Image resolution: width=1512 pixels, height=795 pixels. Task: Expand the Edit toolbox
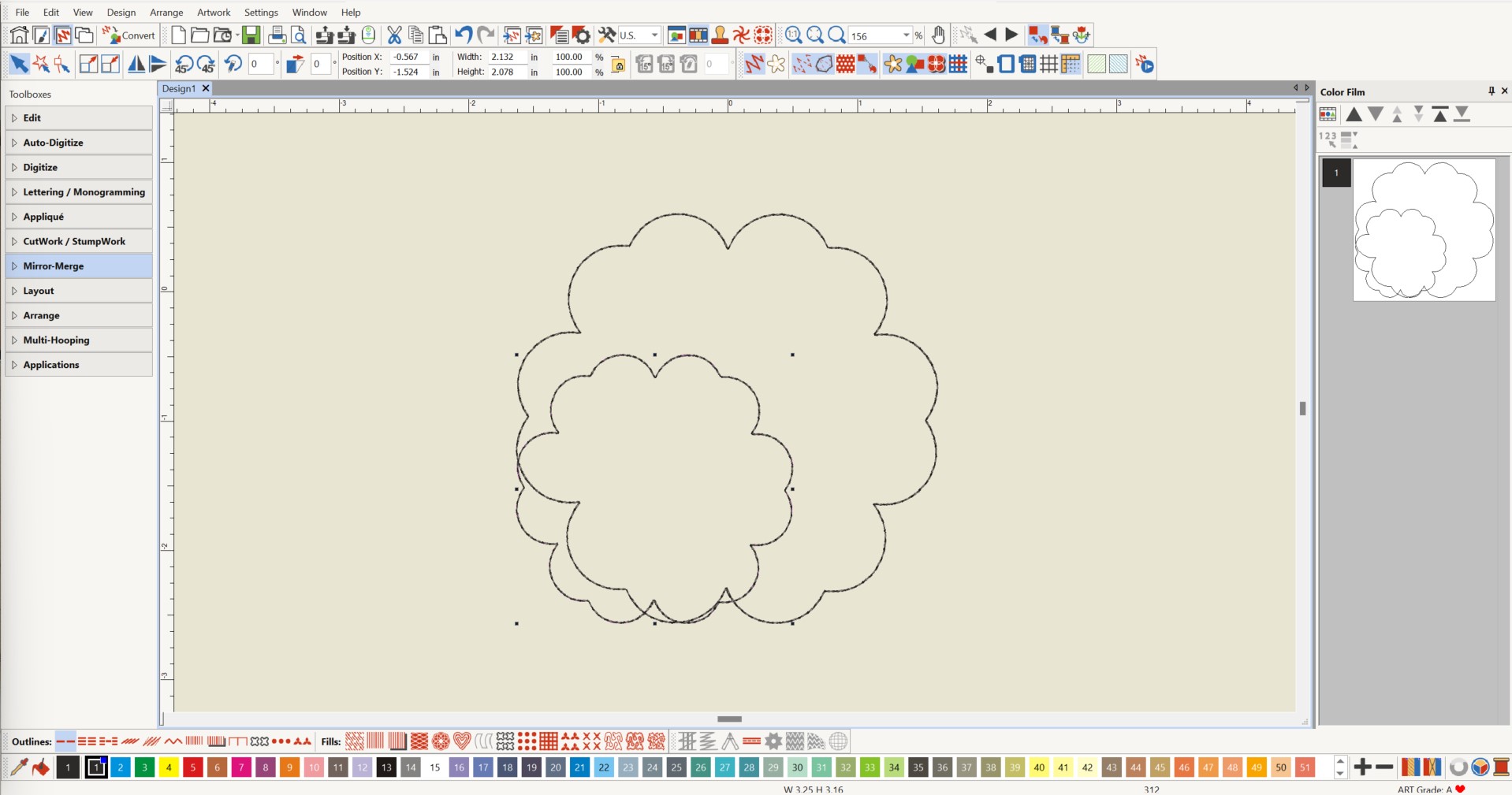point(79,118)
